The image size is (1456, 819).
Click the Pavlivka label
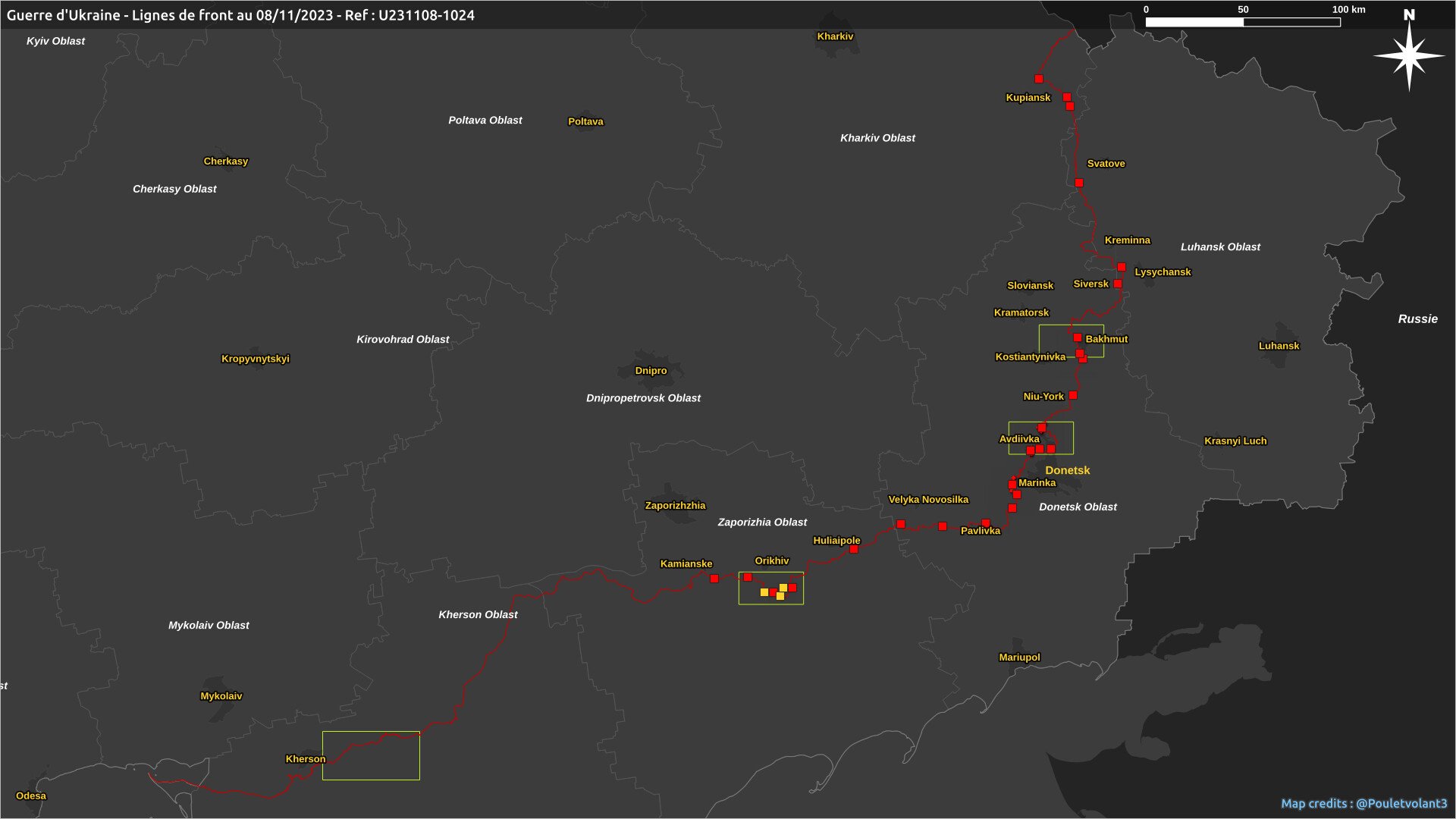coord(981,531)
